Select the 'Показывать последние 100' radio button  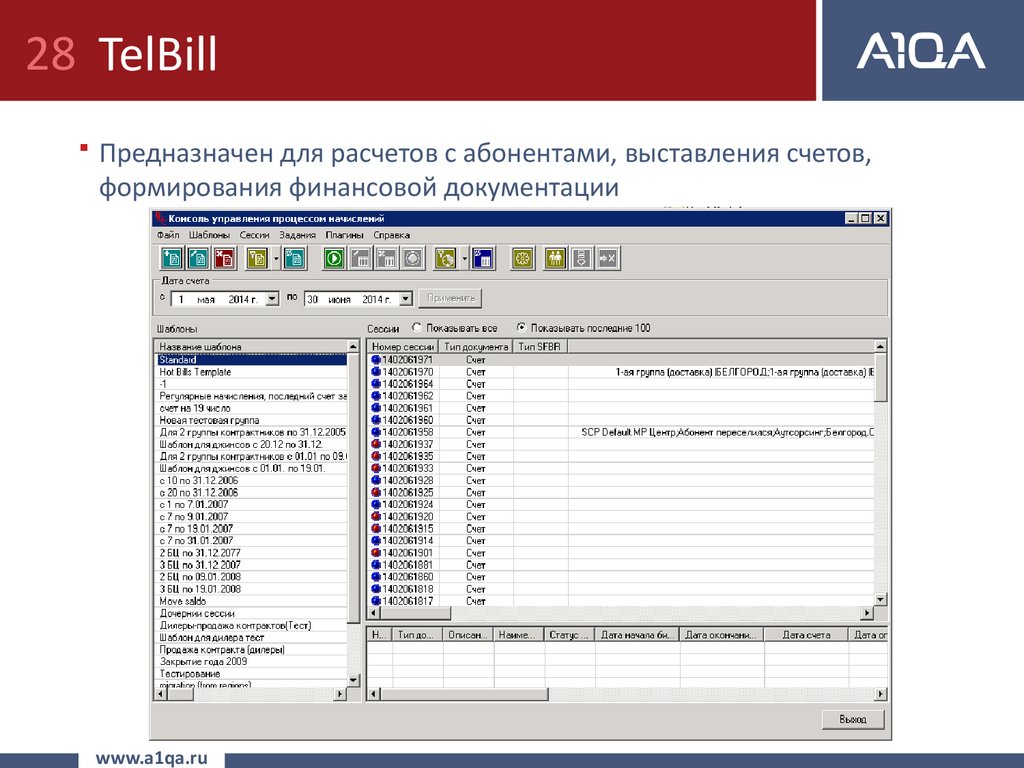[521, 327]
